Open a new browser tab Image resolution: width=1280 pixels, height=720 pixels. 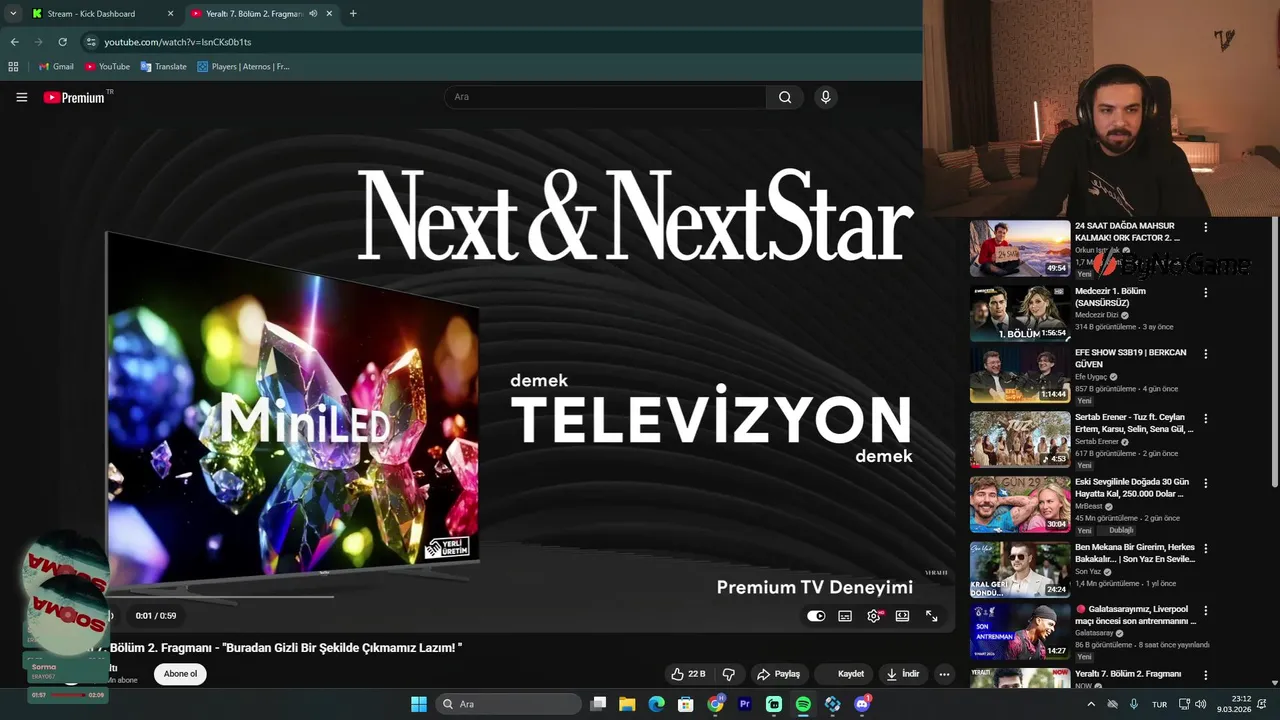[x=353, y=14]
